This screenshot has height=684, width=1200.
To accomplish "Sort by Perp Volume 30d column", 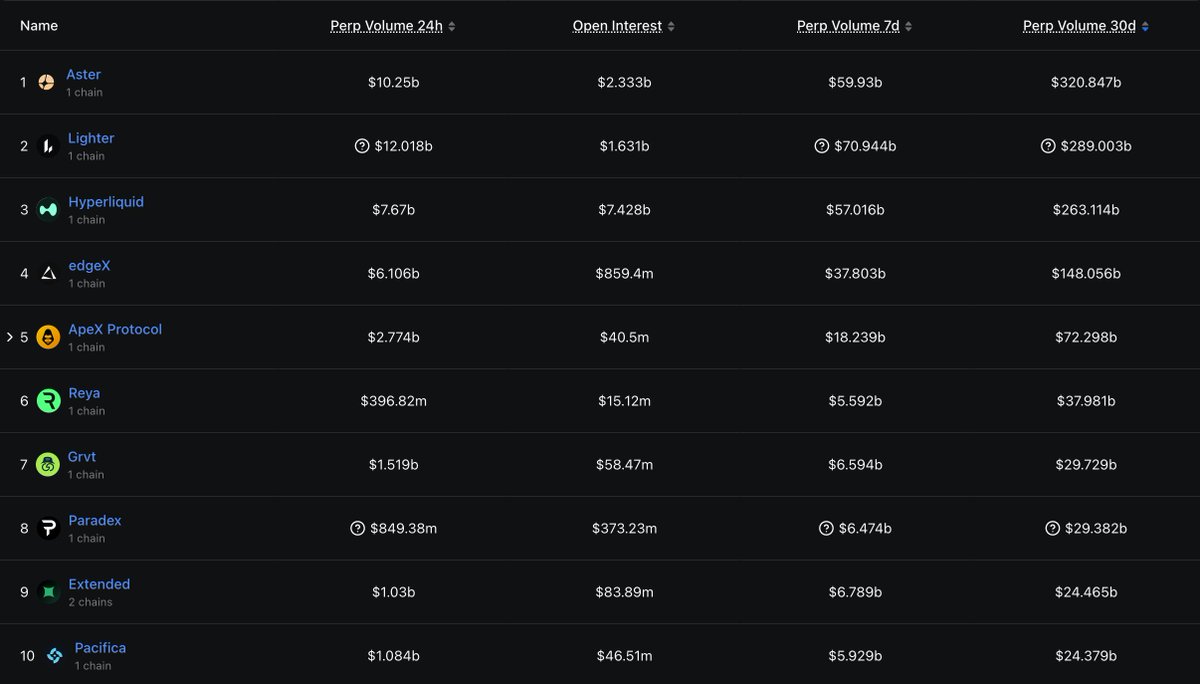I will pos(1079,26).
